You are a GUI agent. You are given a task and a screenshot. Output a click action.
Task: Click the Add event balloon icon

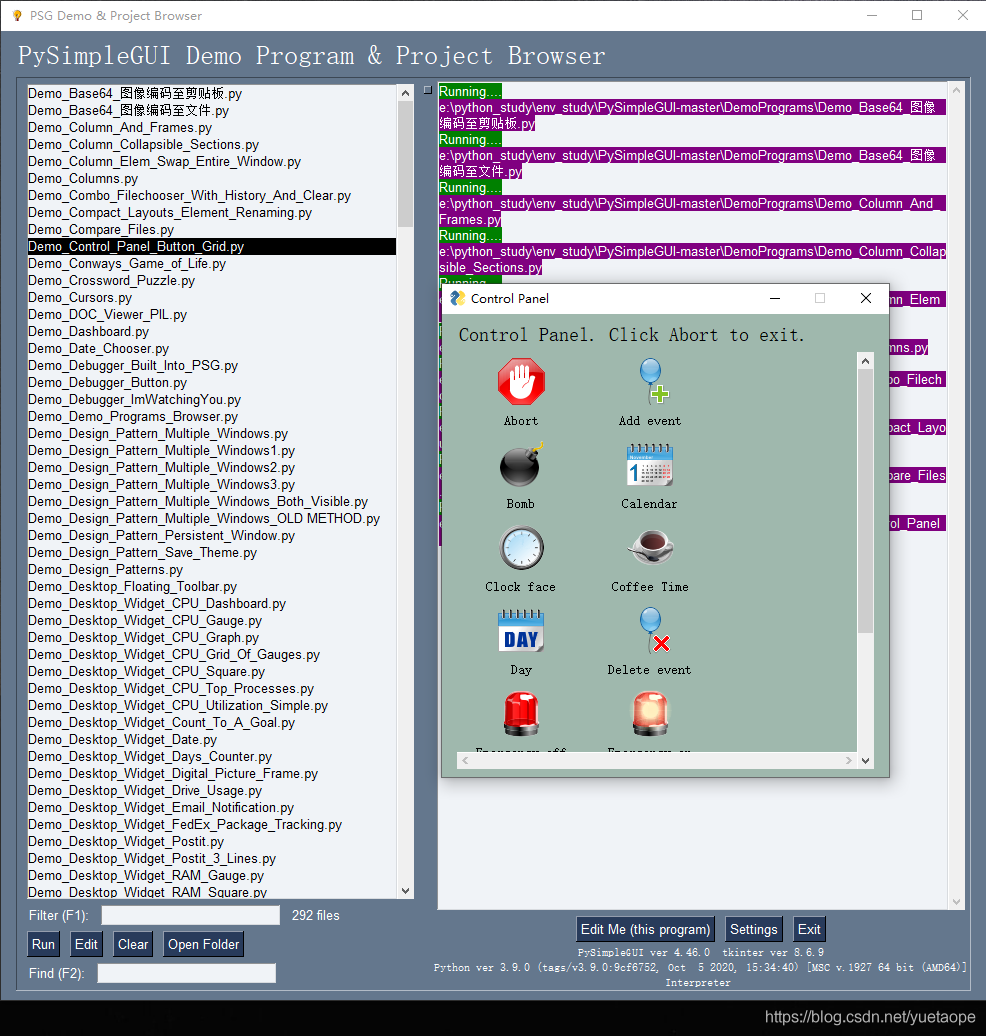[652, 382]
